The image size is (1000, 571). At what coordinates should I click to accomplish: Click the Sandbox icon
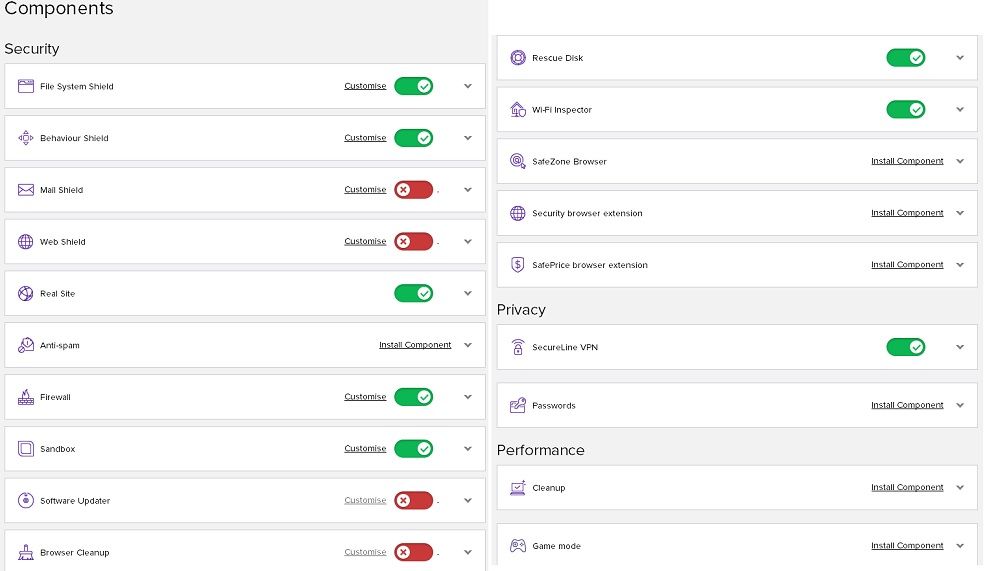26,449
